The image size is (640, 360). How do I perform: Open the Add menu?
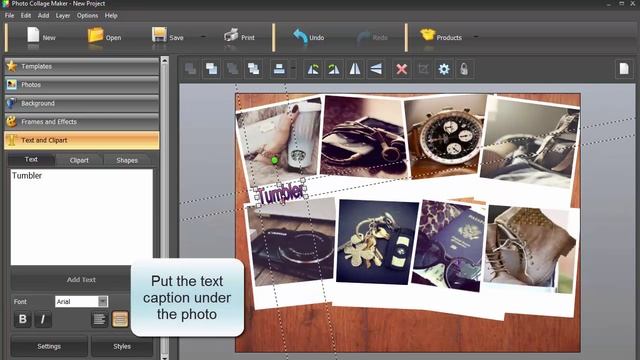pos(43,16)
